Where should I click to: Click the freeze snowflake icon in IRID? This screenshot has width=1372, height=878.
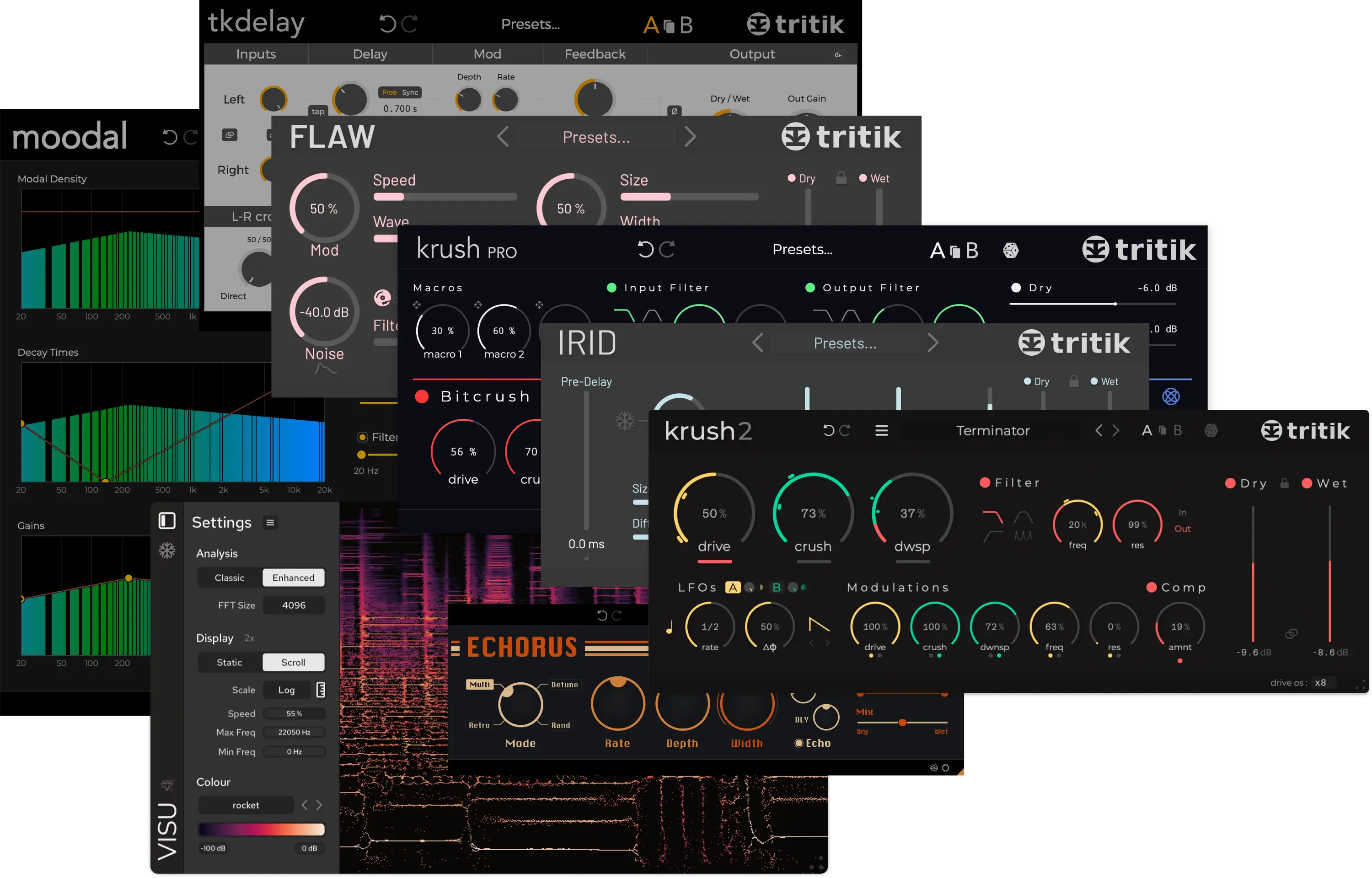click(x=625, y=421)
